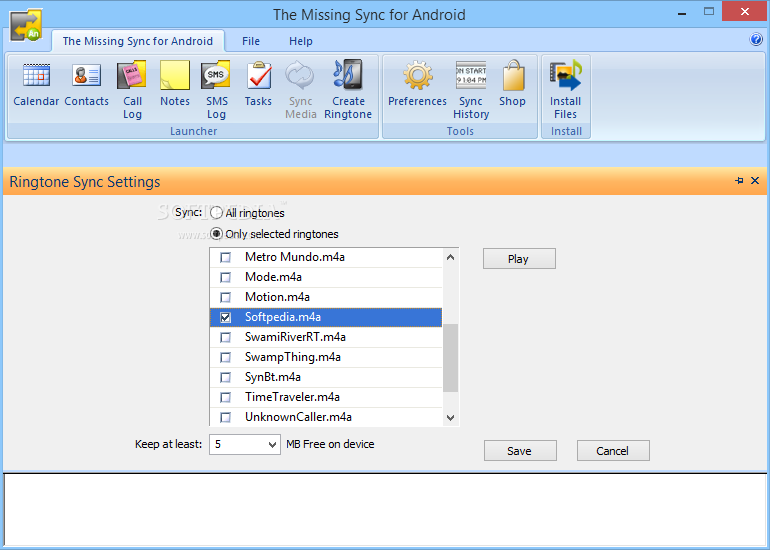The height and width of the screenshot is (550, 770).
Task: Click the Play button
Action: (x=519, y=259)
